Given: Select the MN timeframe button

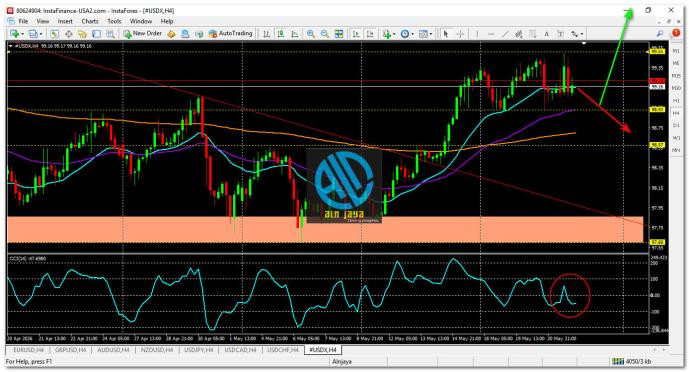Looking at the screenshot, I should [676, 150].
